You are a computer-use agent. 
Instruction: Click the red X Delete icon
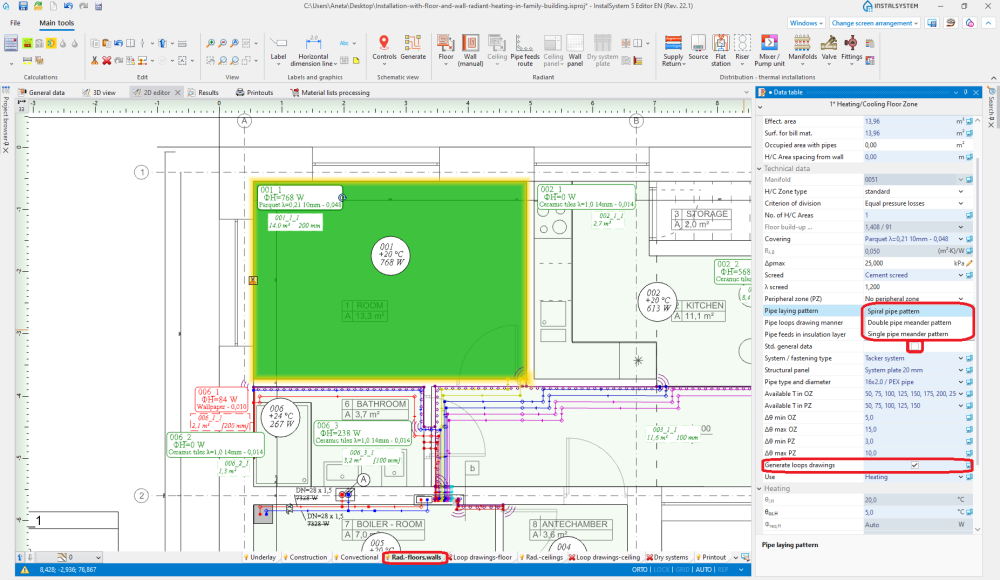107,61
